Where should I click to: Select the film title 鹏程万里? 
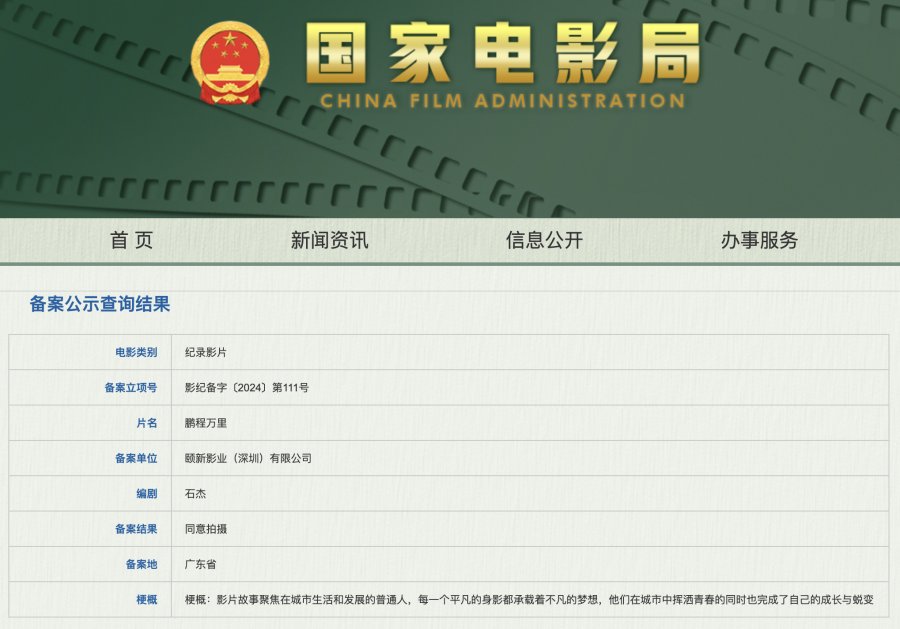coord(205,423)
